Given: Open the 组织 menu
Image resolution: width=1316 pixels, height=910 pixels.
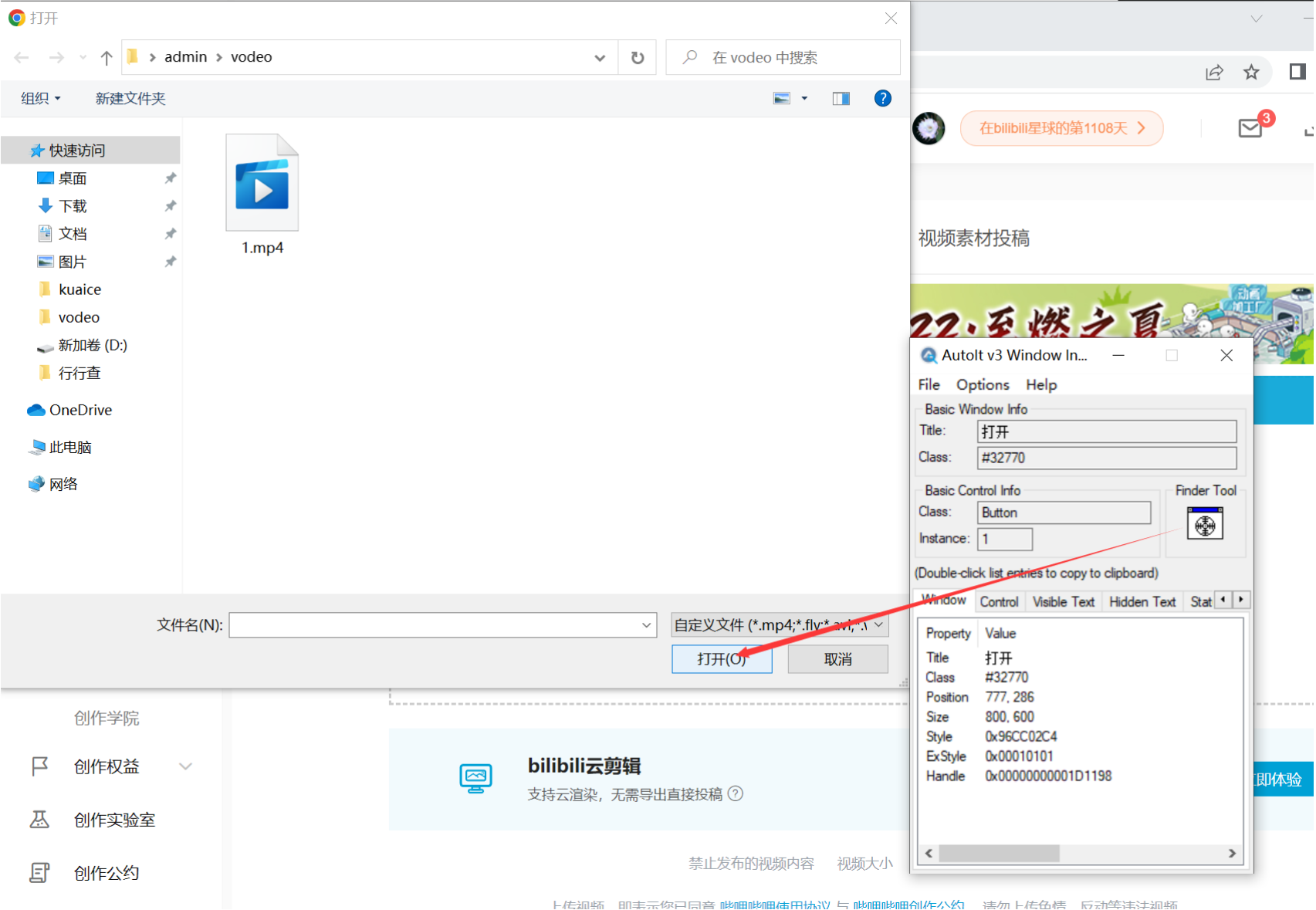Looking at the screenshot, I should pos(40,98).
